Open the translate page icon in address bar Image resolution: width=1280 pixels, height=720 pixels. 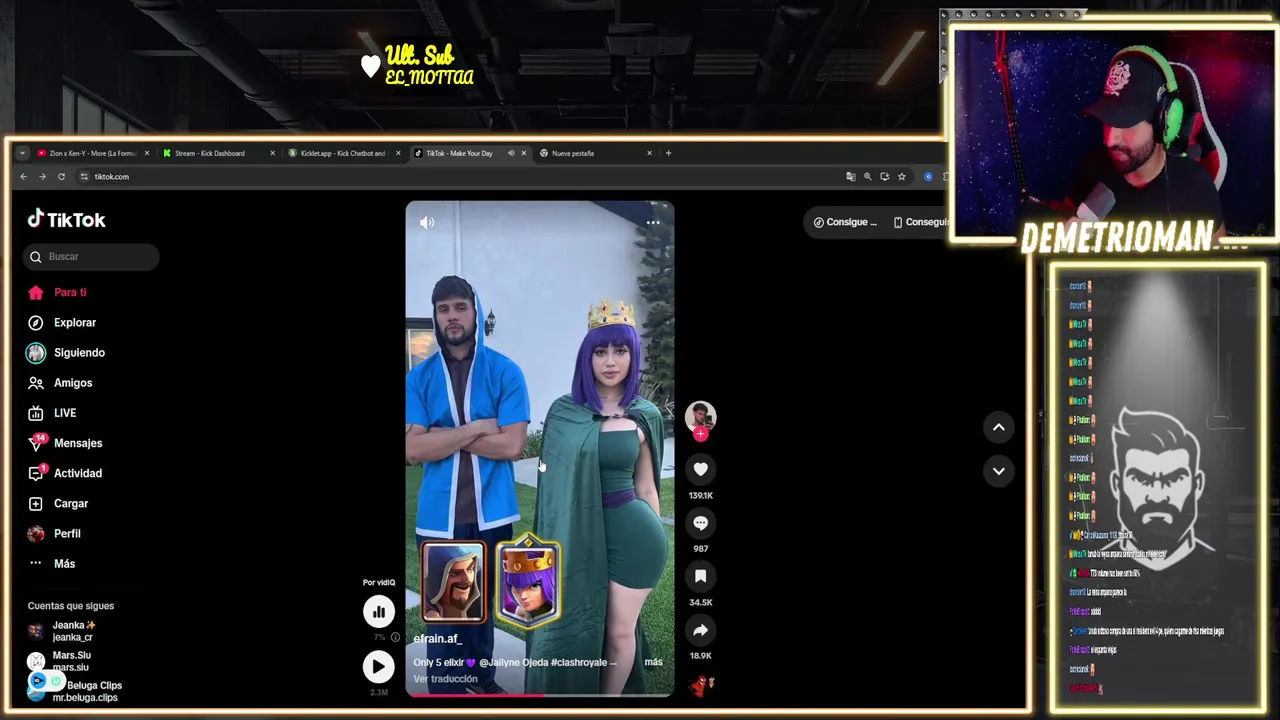point(851,177)
